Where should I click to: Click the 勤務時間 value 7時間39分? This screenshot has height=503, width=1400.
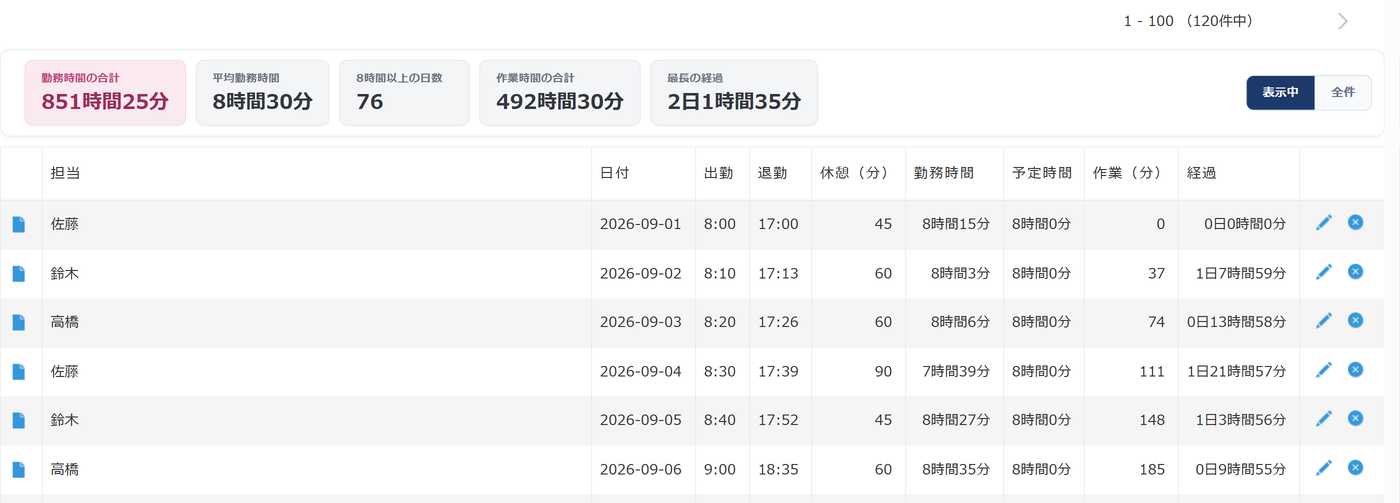click(x=956, y=371)
